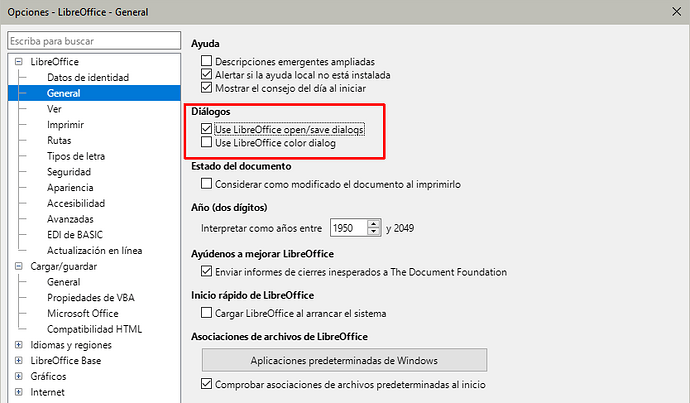This screenshot has width=690, height=403.
Task: Expand the Internet tree node
Action: 19,393
